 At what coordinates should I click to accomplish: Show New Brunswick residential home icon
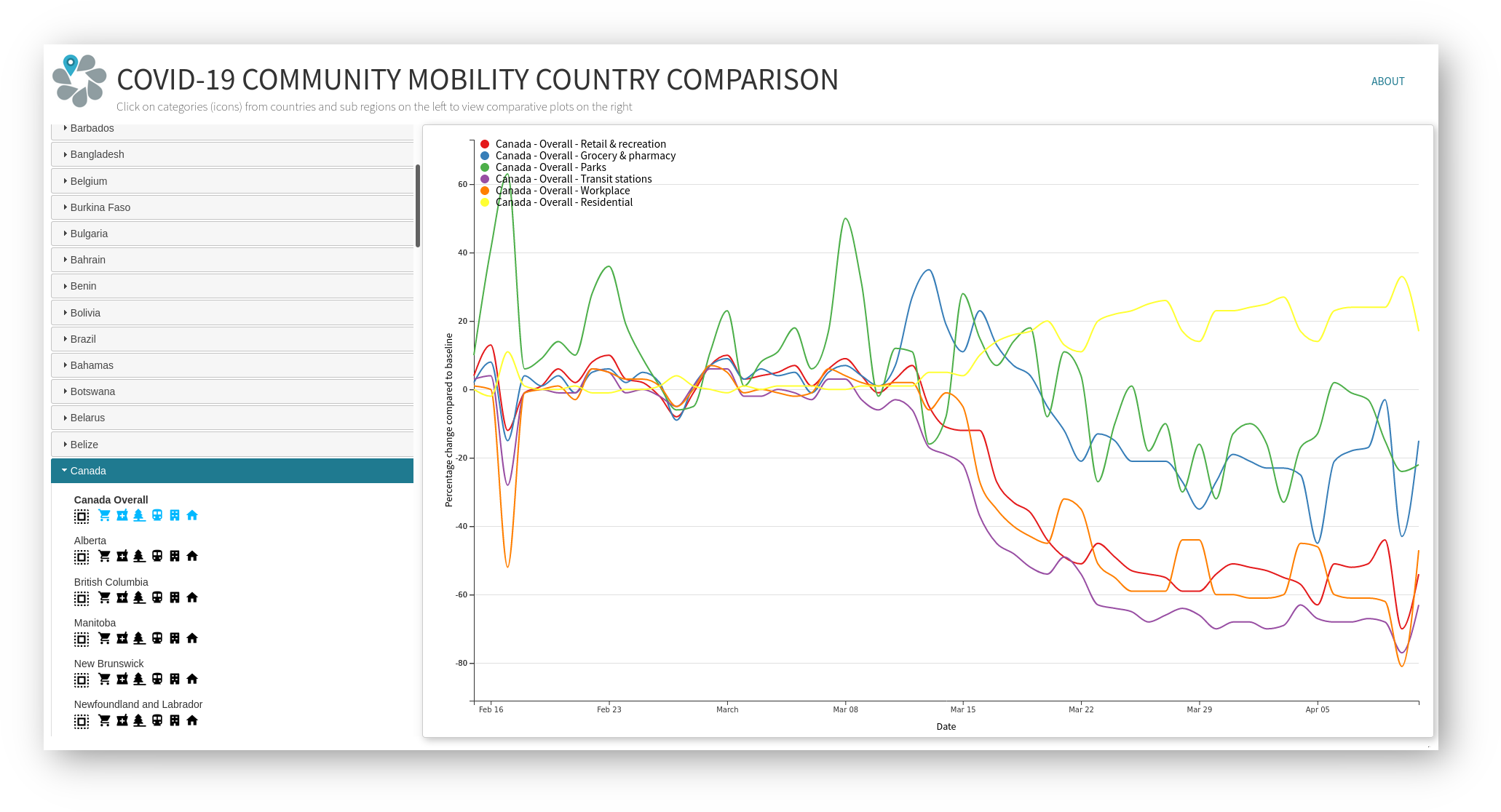tap(192, 679)
